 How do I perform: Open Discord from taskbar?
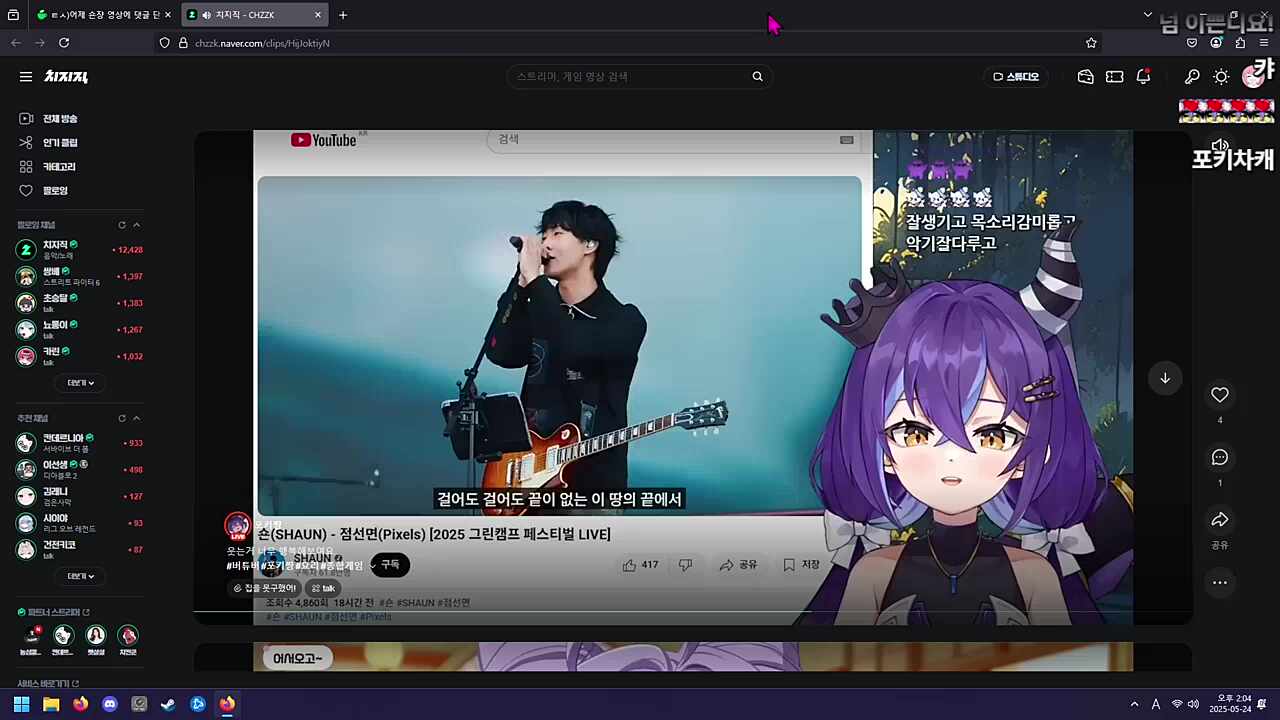110,704
